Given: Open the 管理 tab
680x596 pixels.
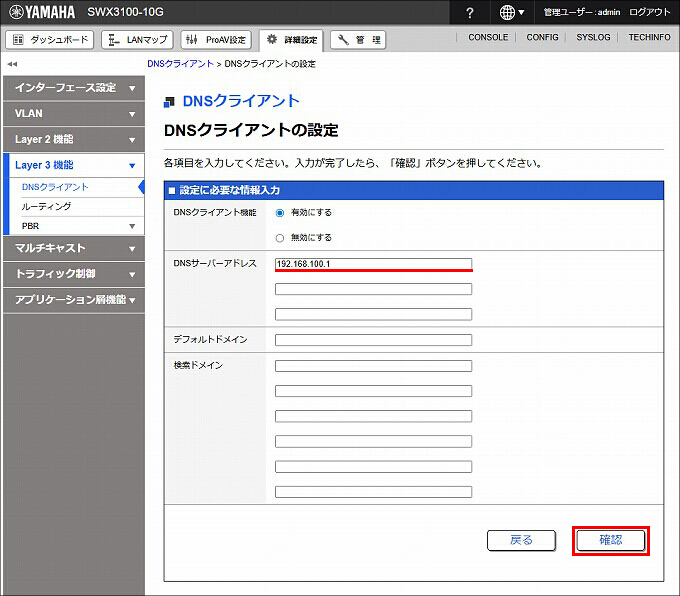Looking at the screenshot, I should point(358,40).
